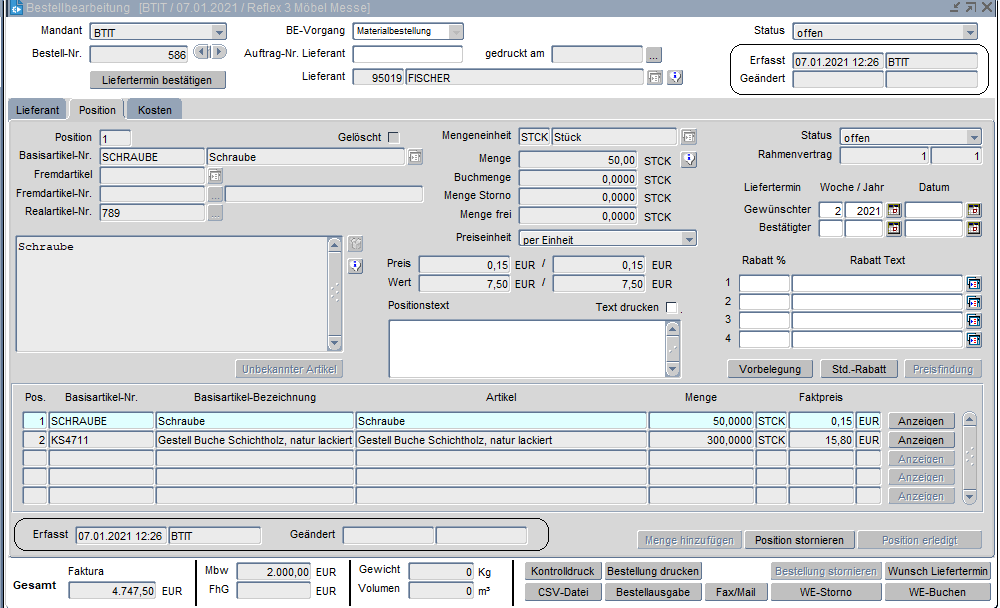Go to the next Bestell-Nr. with the arrow

click(x=218, y=52)
